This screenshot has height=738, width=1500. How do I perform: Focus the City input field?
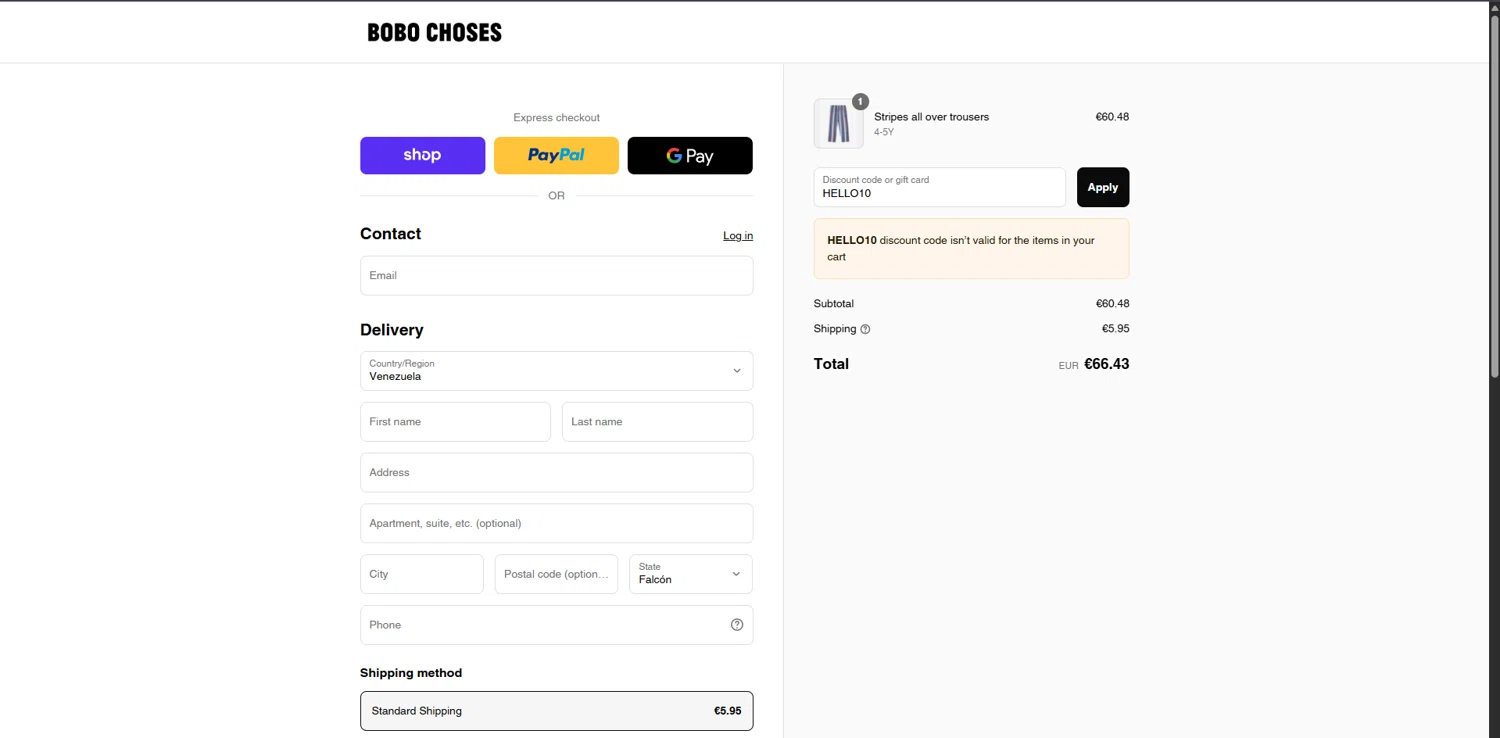(x=421, y=574)
